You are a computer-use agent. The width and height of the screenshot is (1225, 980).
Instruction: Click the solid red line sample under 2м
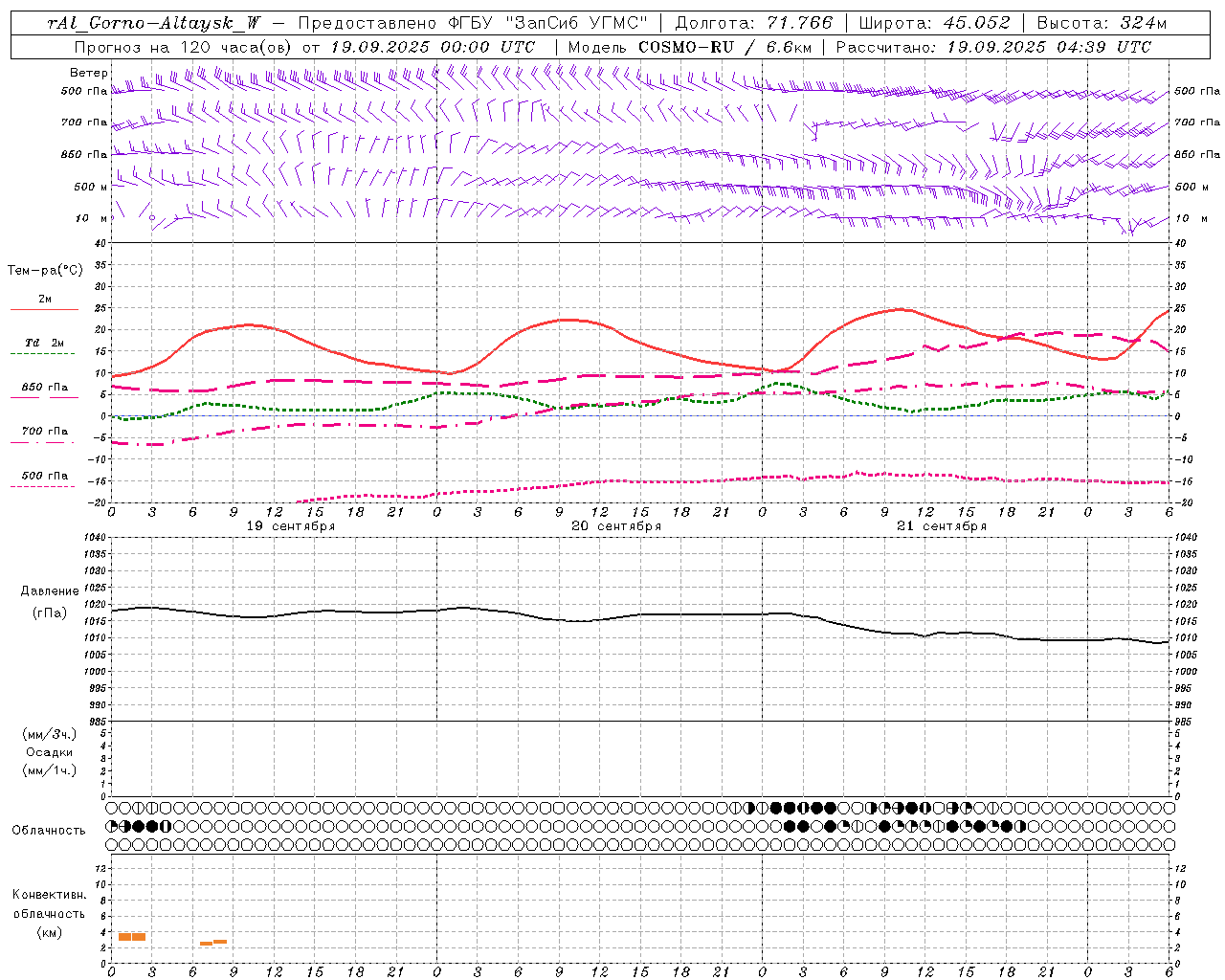point(44,310)
